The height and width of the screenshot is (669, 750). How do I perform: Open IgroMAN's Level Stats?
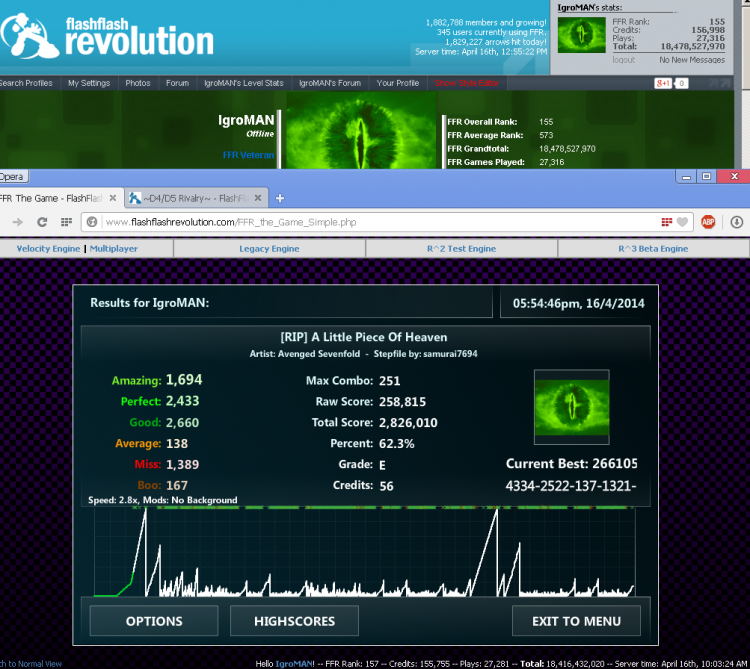click(244, 83)
